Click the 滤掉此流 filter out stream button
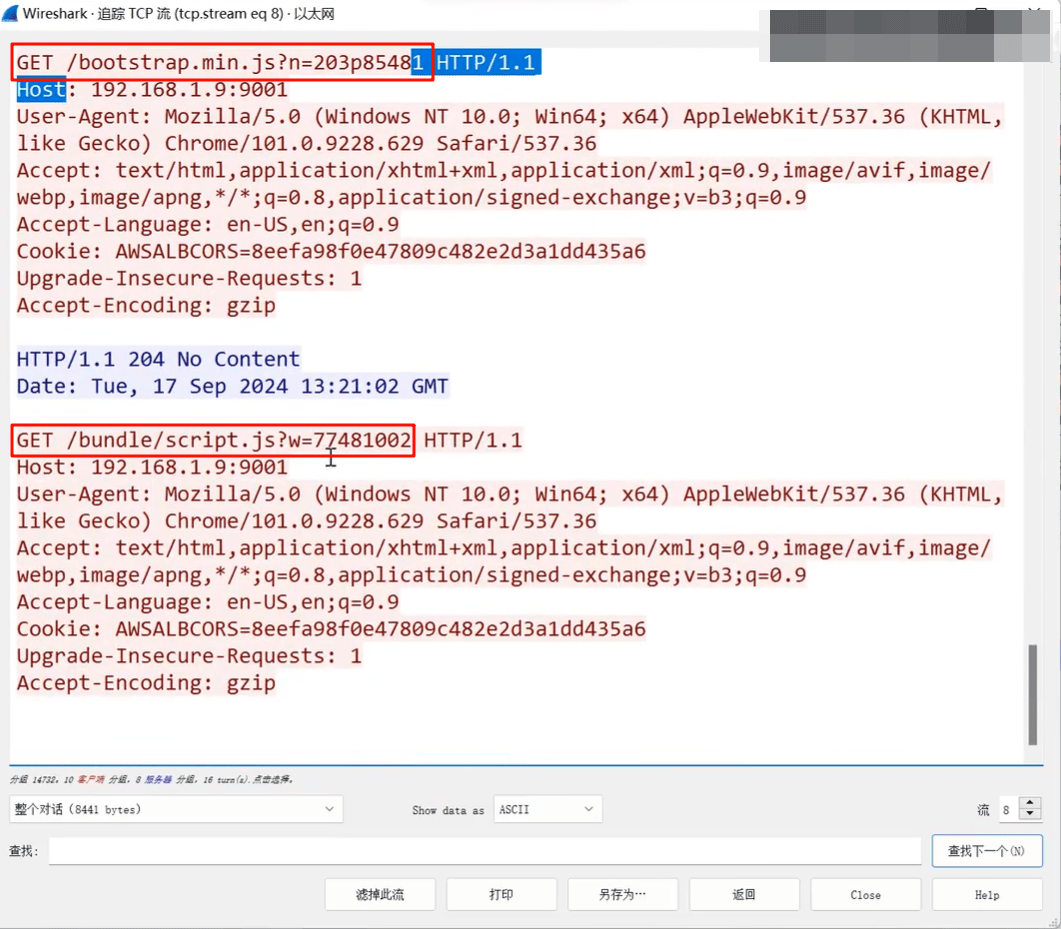1061x929 pixels. click(380, 894)
